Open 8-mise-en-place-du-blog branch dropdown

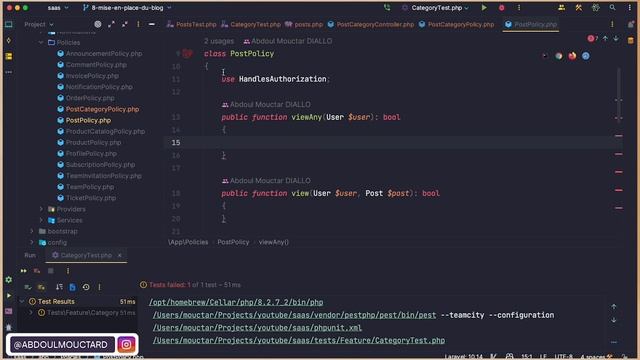127,8
